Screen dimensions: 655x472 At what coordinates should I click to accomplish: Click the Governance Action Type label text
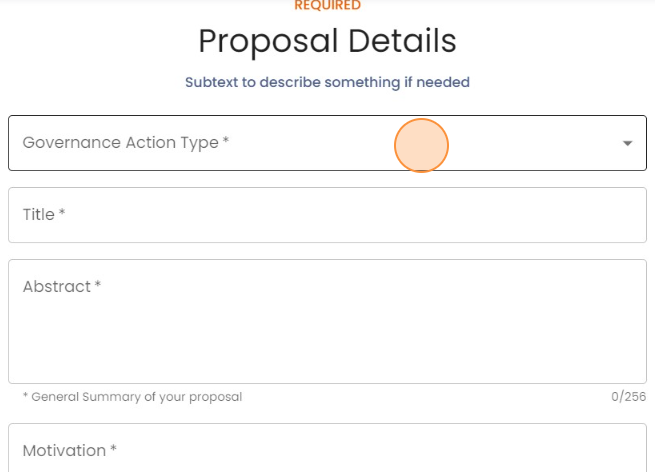point(120,143)
